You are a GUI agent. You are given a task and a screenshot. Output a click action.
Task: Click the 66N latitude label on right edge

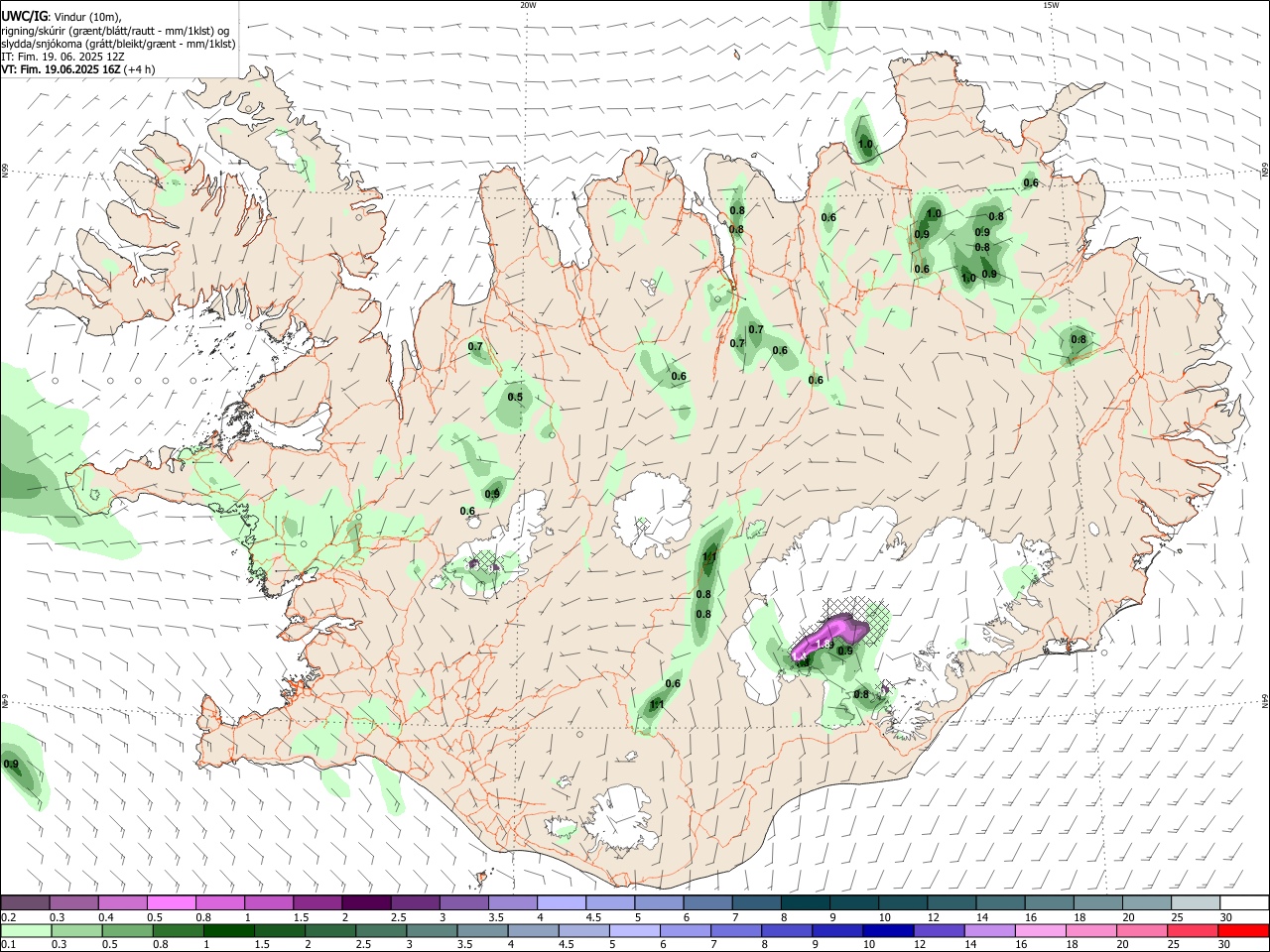coord(1265,171)
